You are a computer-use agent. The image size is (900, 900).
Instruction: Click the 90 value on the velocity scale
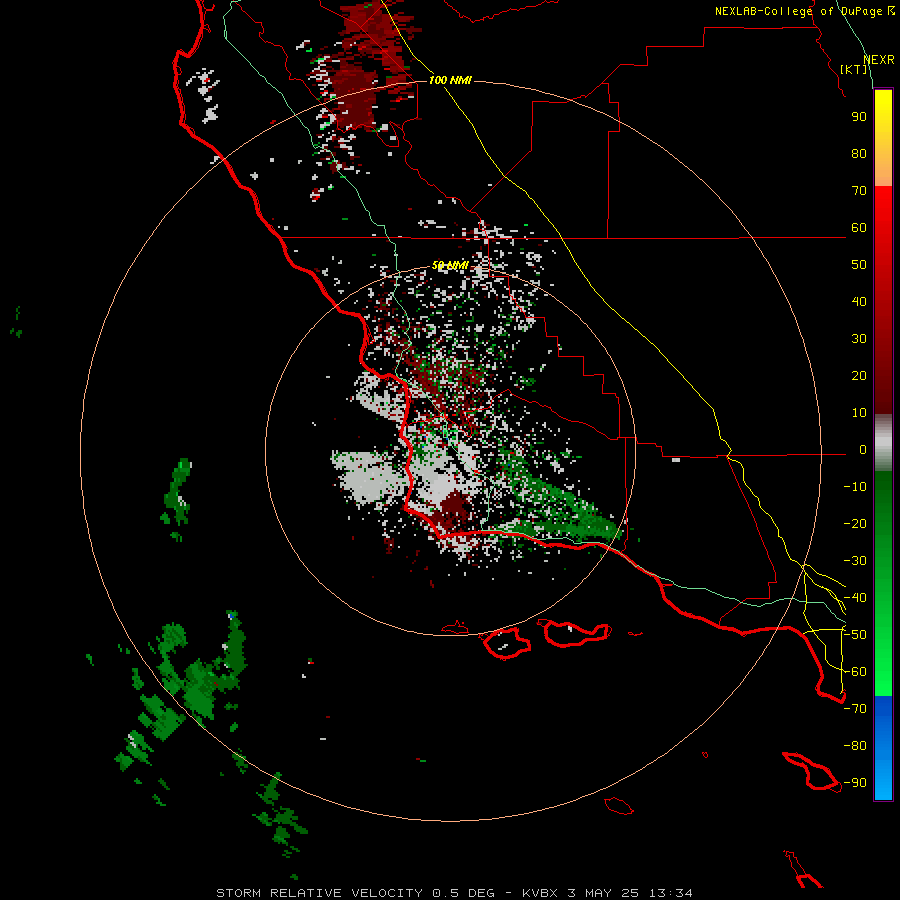click(859, 117)
